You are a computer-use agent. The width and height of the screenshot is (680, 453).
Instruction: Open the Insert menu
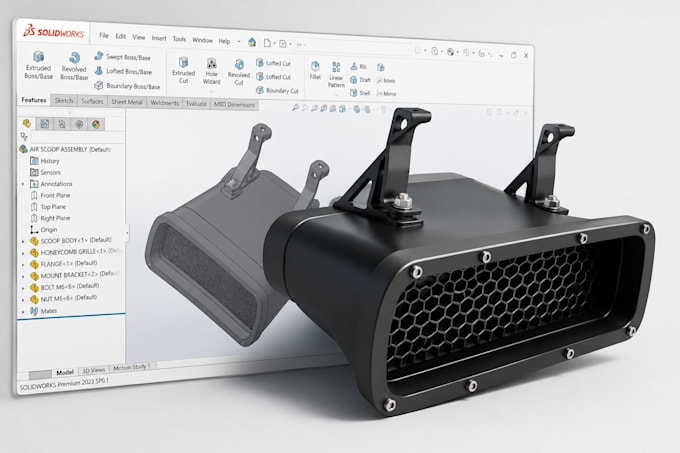[x=159, y=38]
